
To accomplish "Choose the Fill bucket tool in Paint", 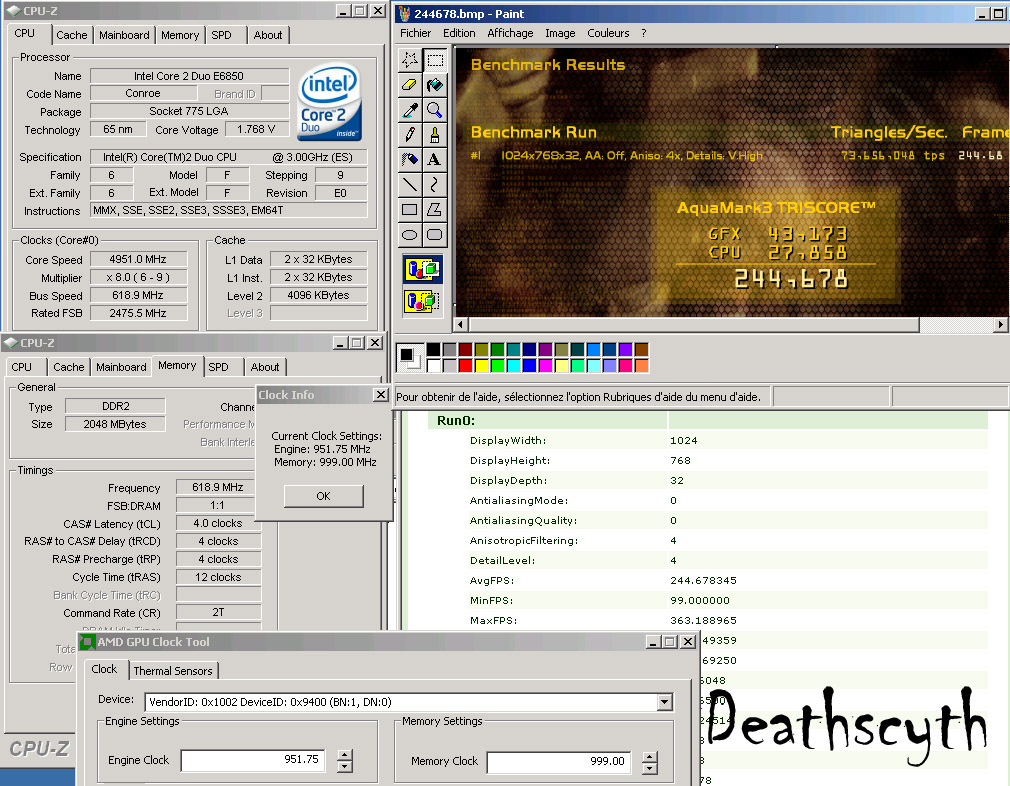I will click(435, 85).
